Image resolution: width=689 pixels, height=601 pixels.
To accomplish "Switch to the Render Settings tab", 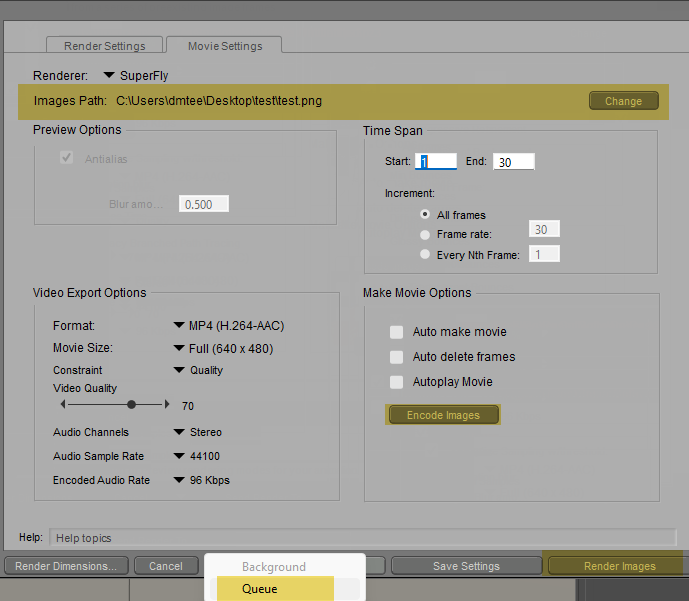I will [105, 46].
